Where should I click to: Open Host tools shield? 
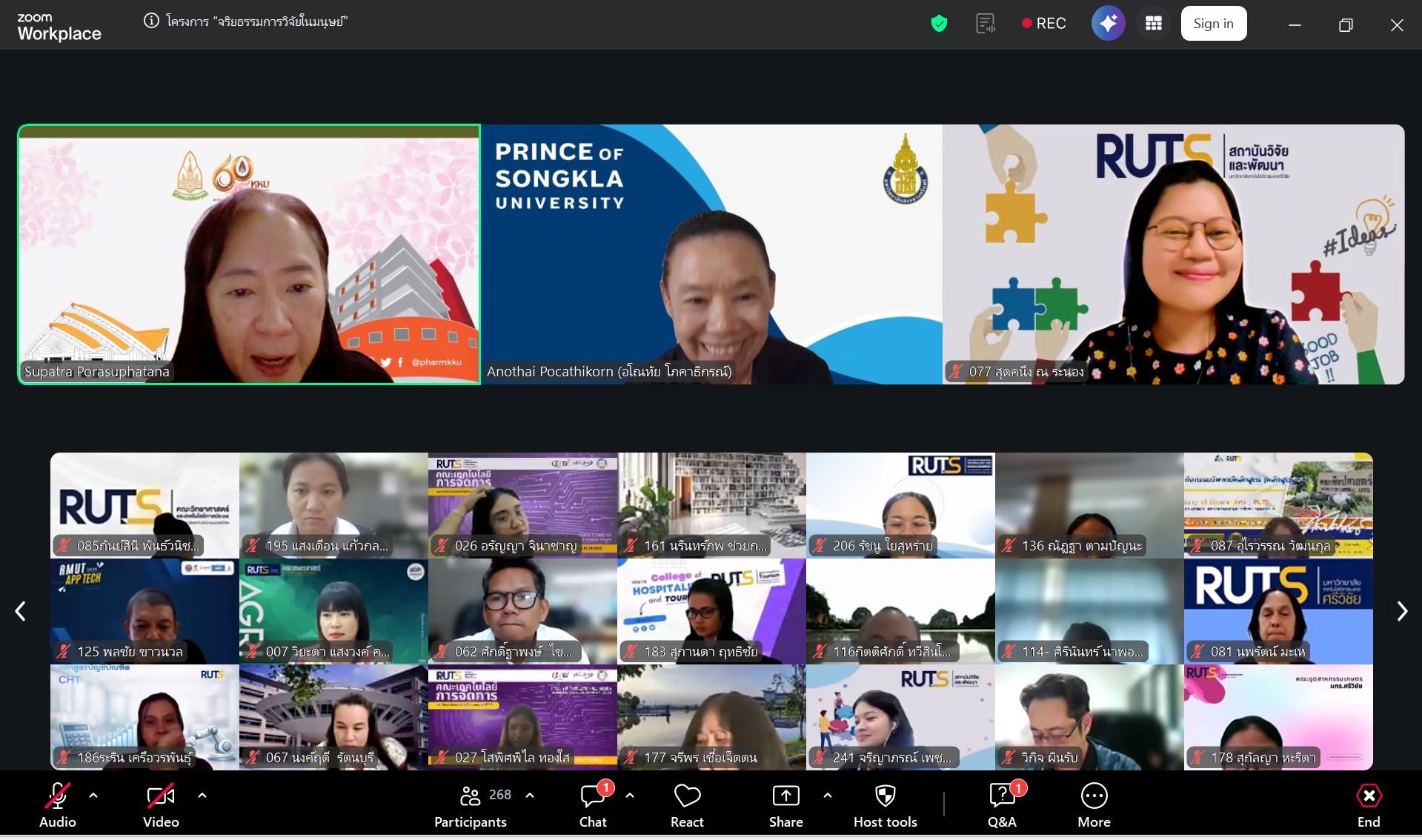point(885,804)
